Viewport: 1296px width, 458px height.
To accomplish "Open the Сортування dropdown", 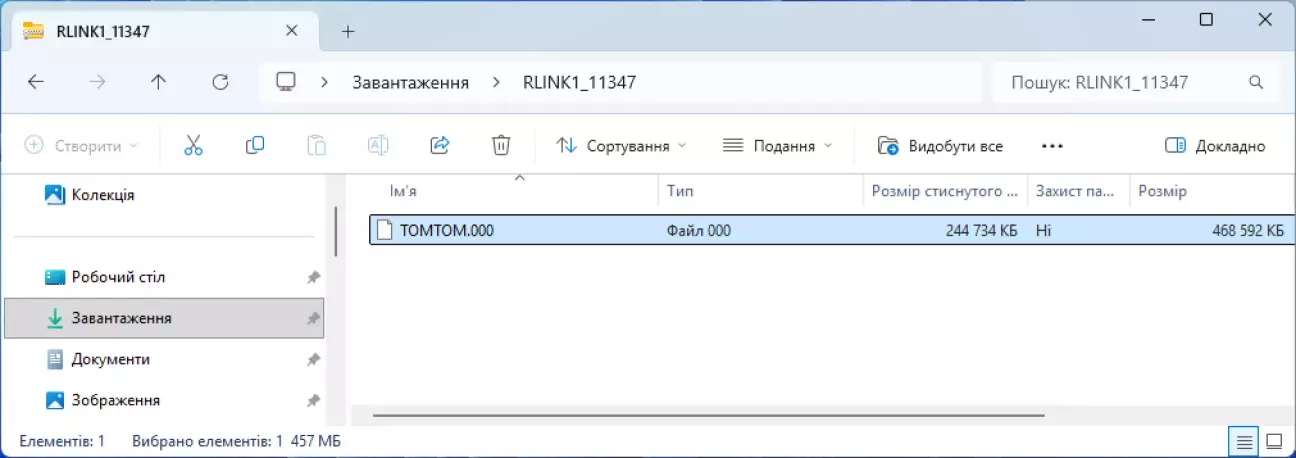I will (621, 146).
